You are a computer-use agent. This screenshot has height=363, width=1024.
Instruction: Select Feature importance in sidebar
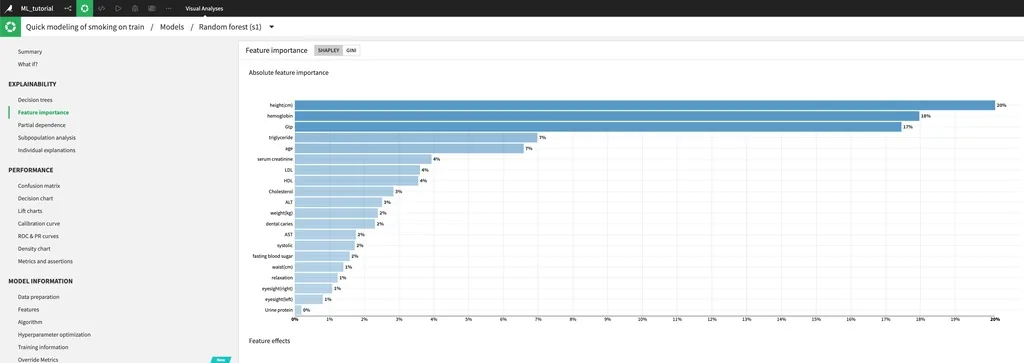[43, 112]
